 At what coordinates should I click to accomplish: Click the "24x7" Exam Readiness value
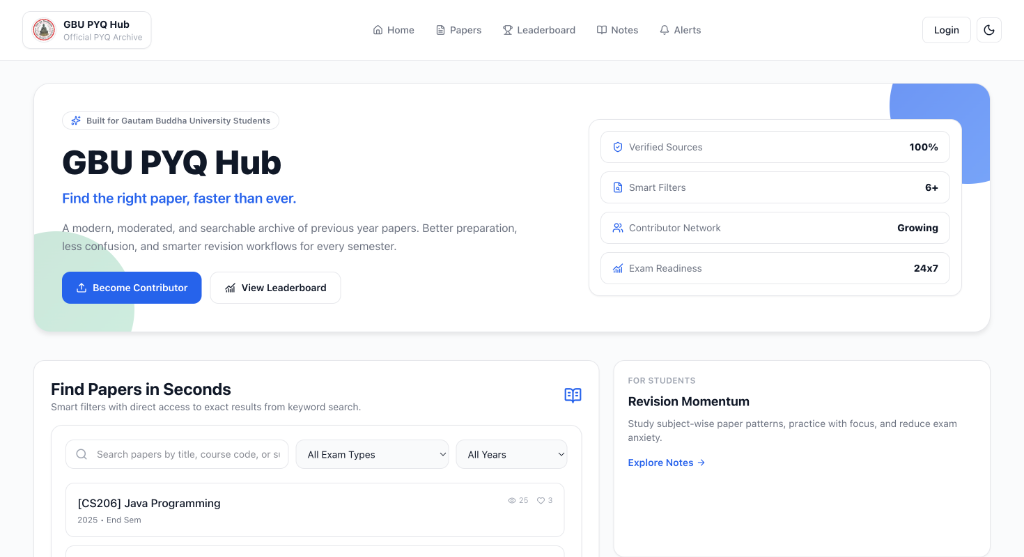[x=926, y=269]
